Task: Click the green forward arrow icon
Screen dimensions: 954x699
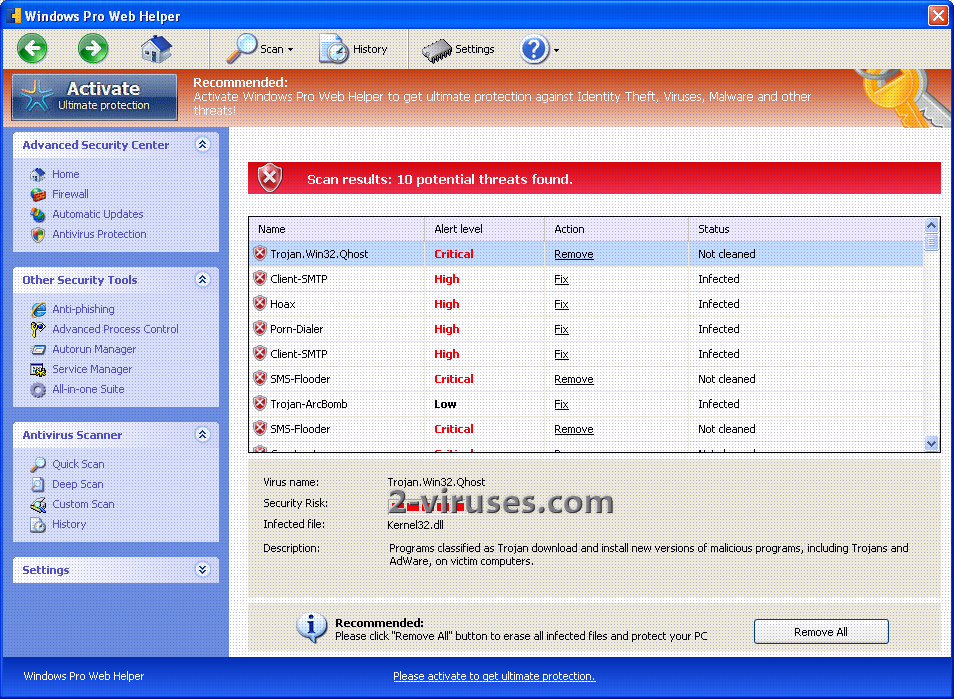Action: [x=93, y=48]
